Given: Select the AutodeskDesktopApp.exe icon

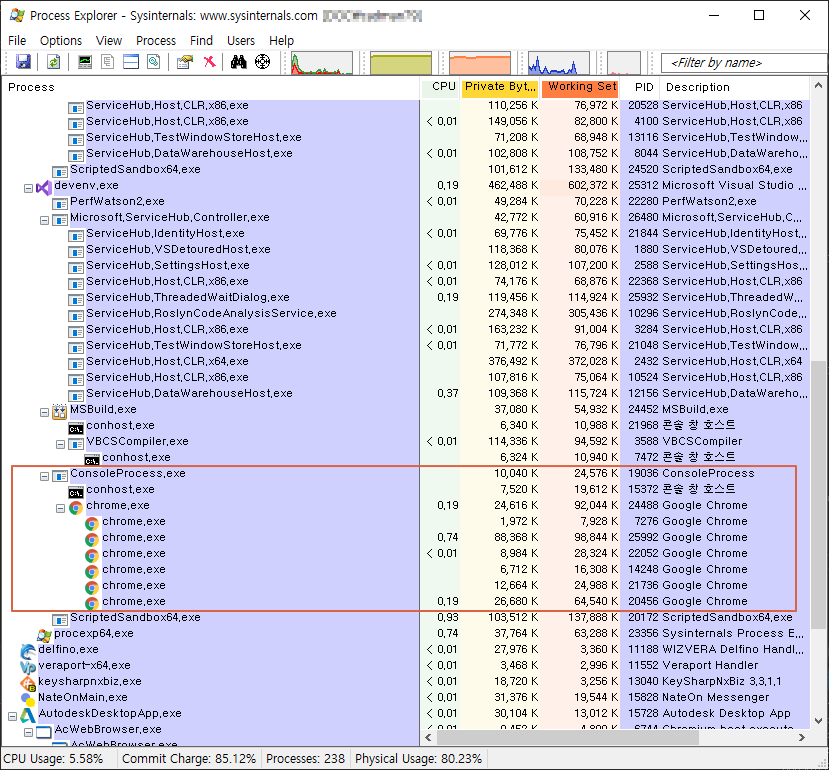Looking at the screenshot, I should [x=27, y=715].
